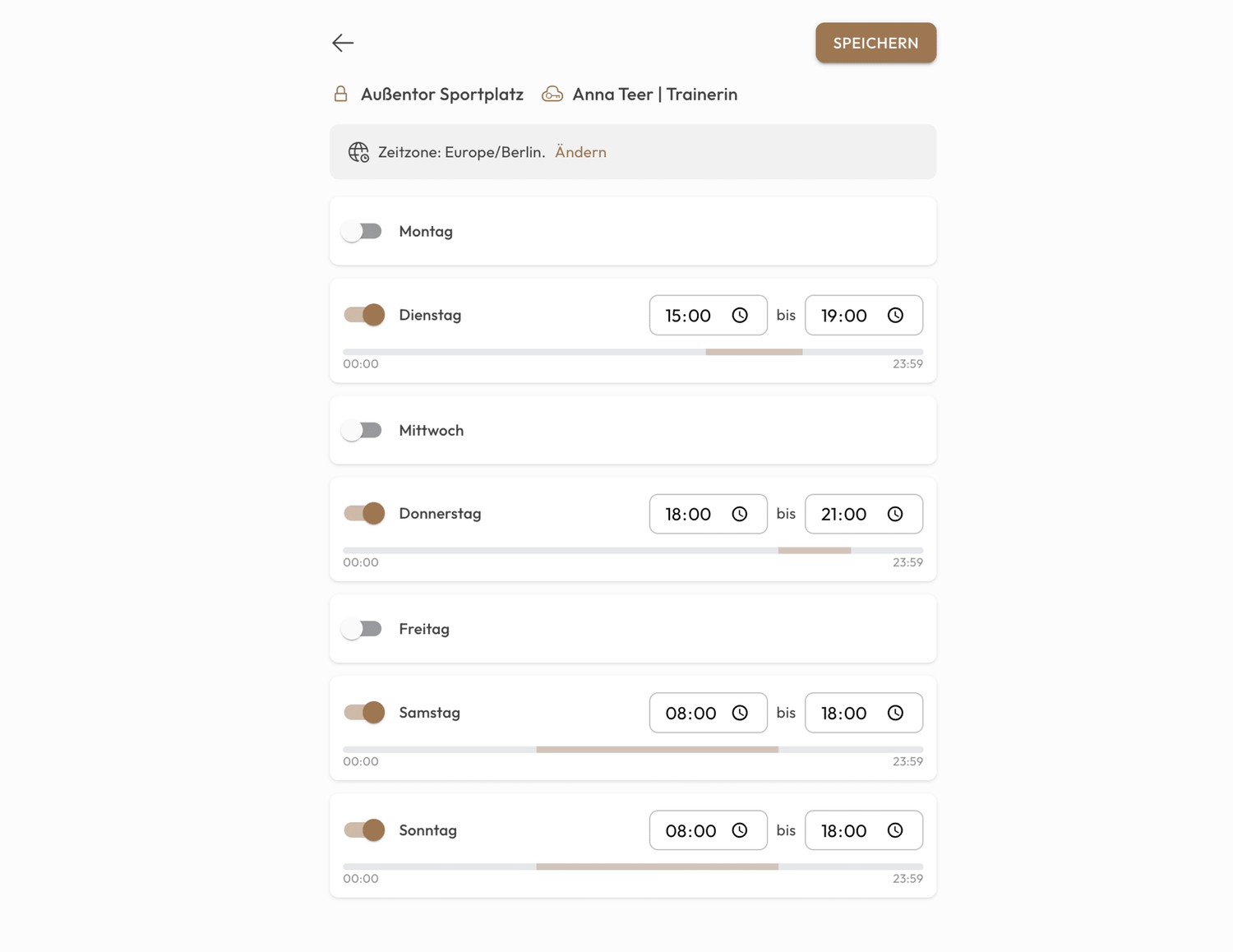This screenshot has width=1233, height=952.
Task: Click the cloud key icon beside Anna Teer
Action: (x=552, y=94)
